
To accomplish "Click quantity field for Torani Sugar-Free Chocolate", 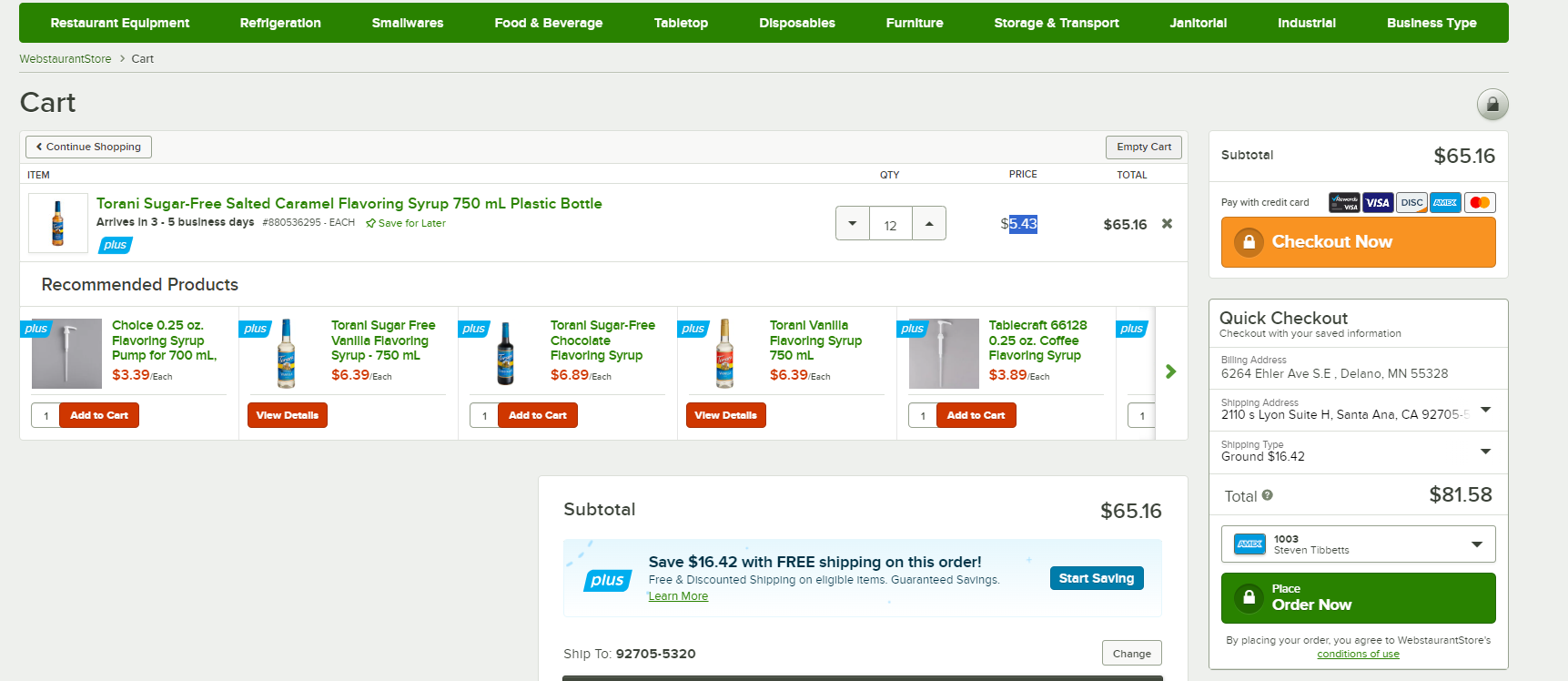I will [x=484, y=415].
